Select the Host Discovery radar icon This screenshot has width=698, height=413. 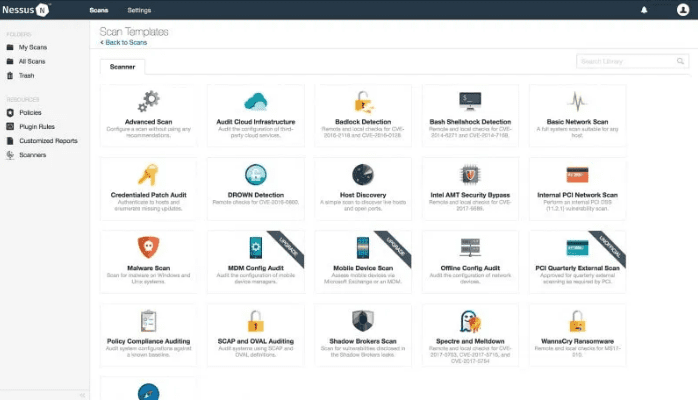tap(363, 174)
